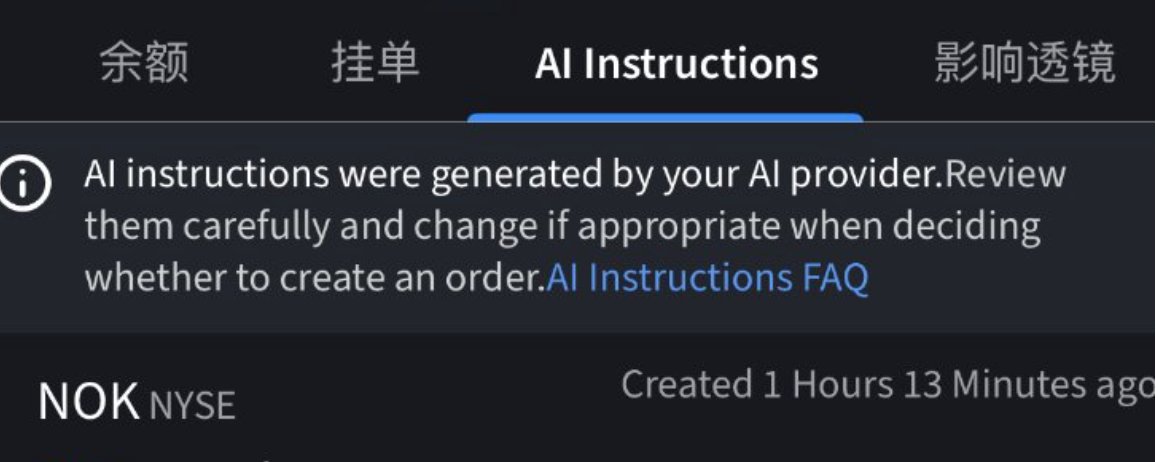Viewport: 1156px width, 462px height.
Task: Click the word 'FAQ' in the blue link
Action: point(835,278)
